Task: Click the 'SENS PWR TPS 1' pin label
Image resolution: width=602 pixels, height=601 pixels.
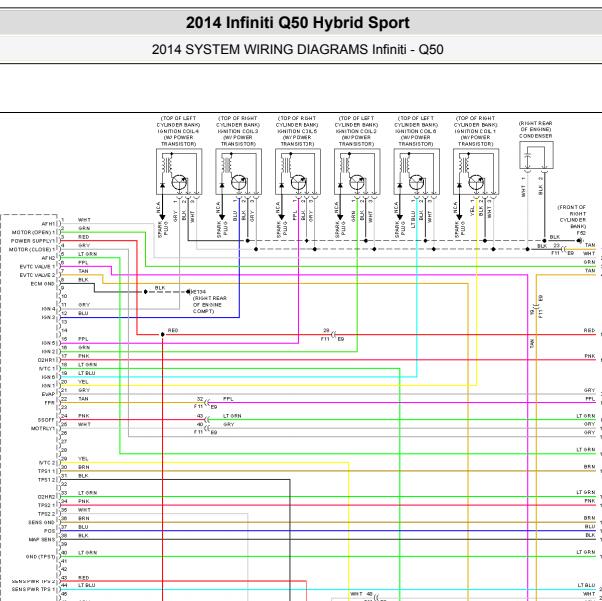Action: coord(34,589)
